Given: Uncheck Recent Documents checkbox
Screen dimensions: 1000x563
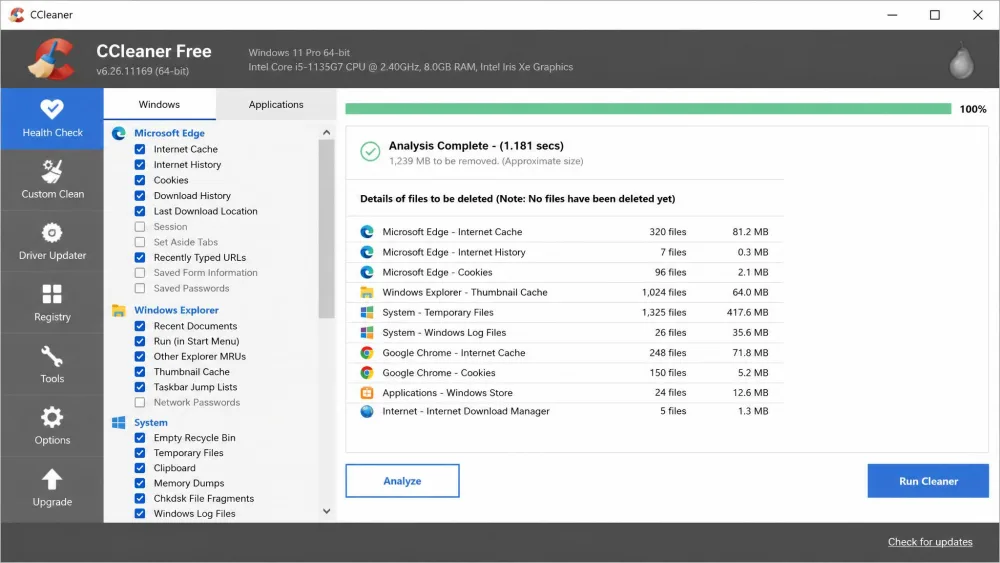Looking at the screenshot, I should [x=140, y=326].
